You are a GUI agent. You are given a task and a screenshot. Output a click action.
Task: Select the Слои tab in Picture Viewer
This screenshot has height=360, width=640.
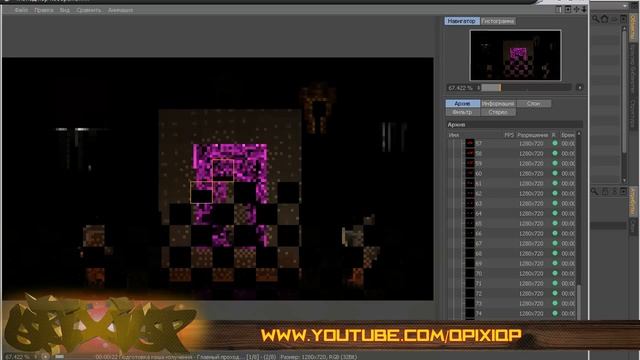coord(533,104)
